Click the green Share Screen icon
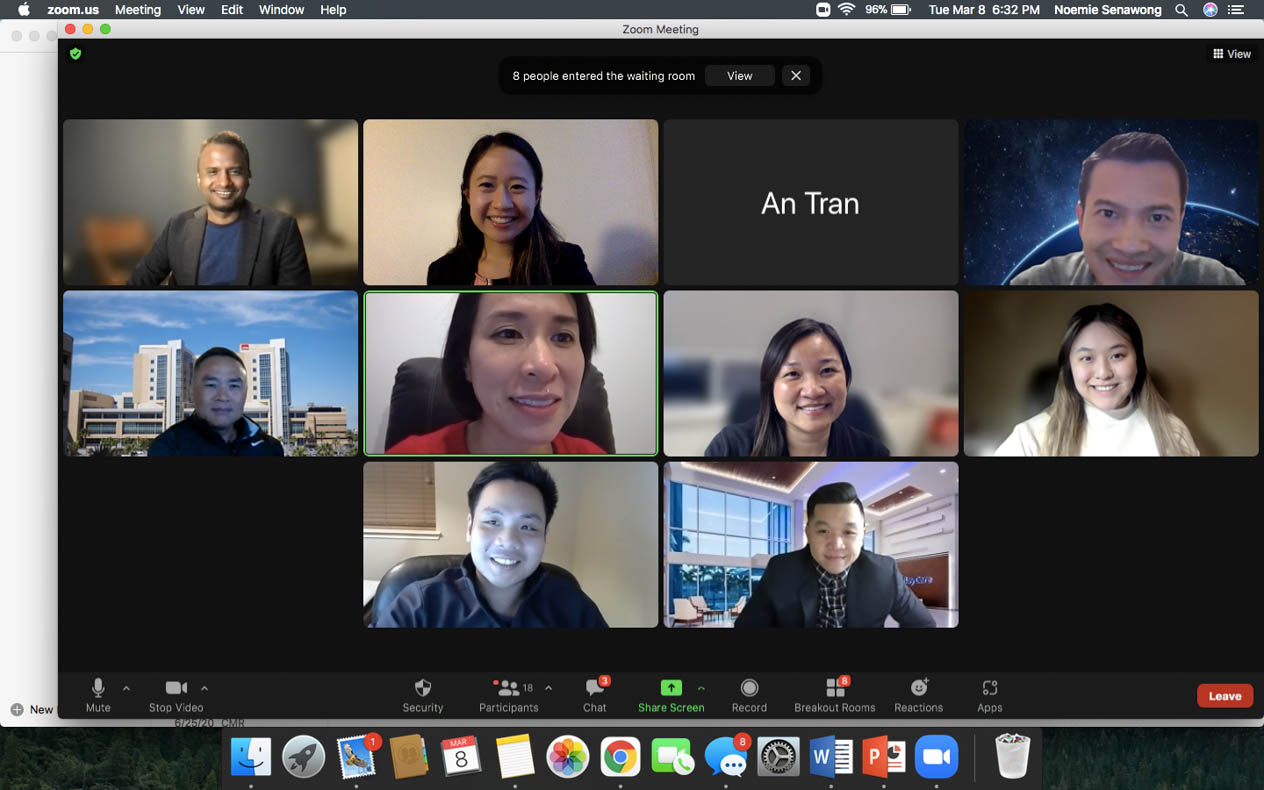 pos(671,688)
